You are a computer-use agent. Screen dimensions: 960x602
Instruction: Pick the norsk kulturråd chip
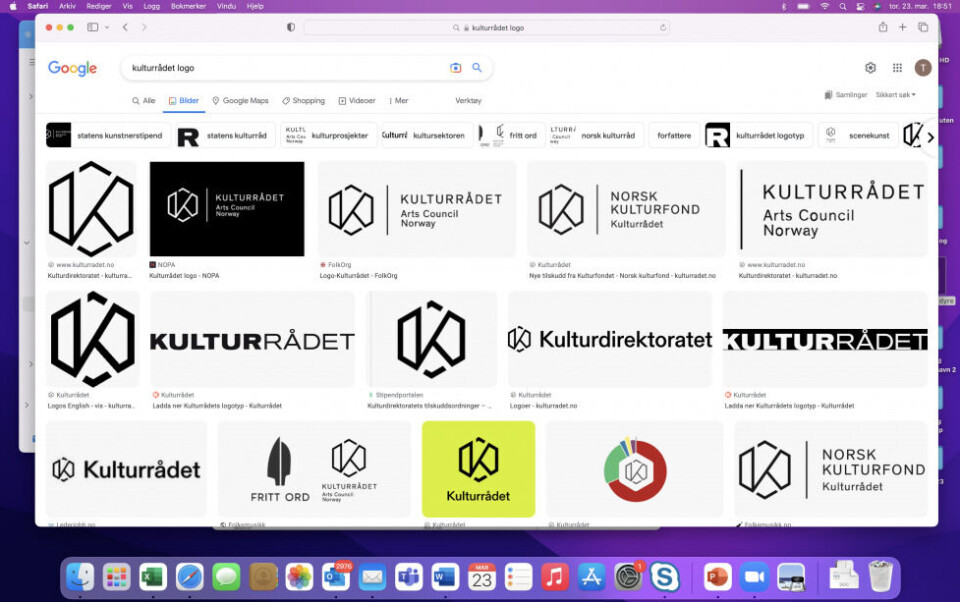[595, 135]
